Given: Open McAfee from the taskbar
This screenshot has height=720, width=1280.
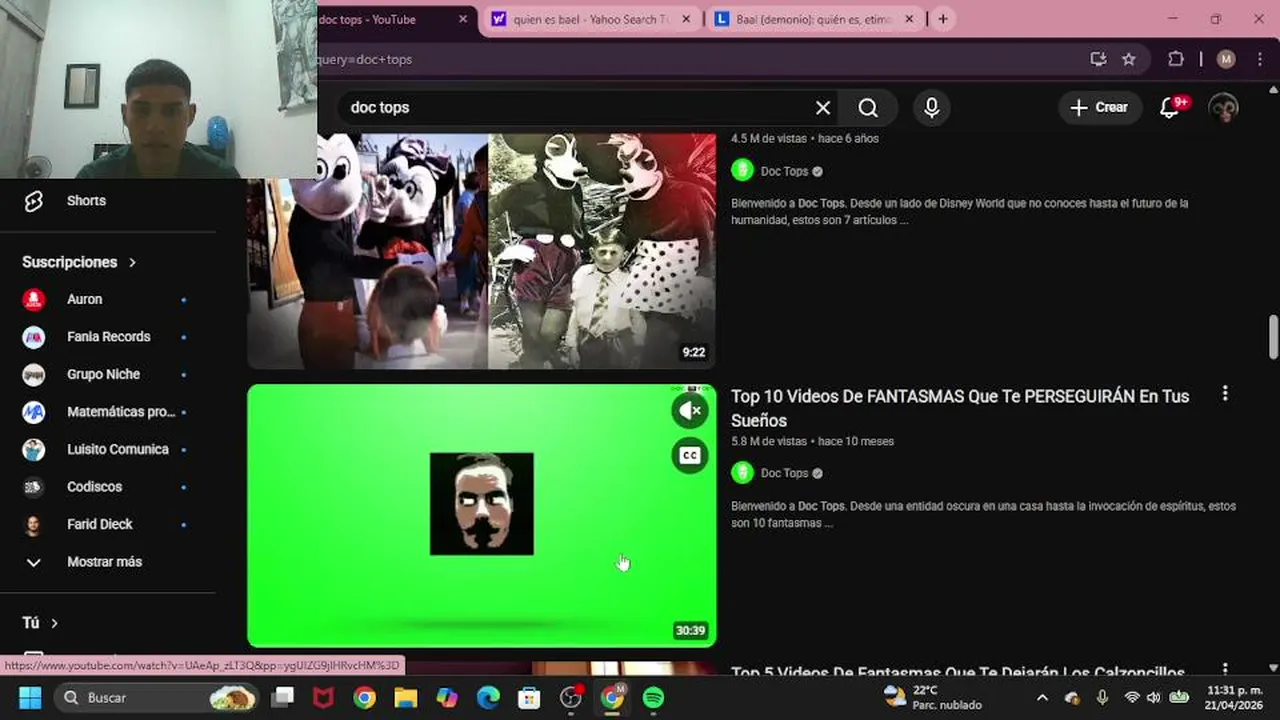Looking at the screenshot, I should [324, 697].
